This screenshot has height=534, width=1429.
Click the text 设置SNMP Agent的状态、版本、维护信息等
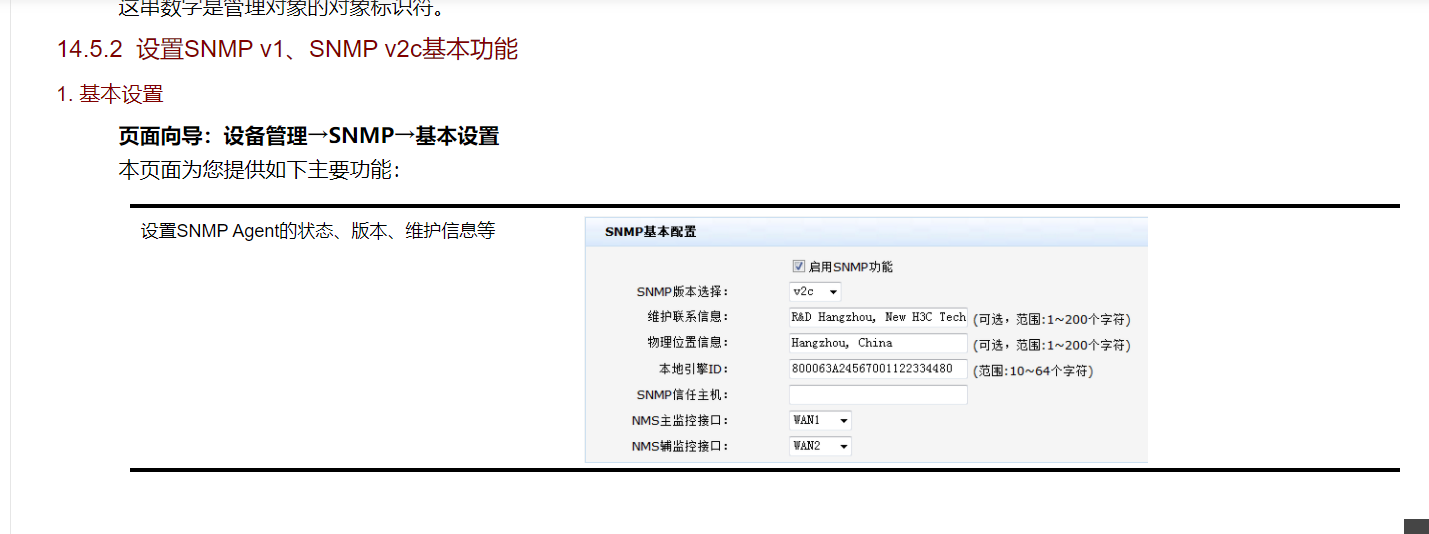(318, 232)
